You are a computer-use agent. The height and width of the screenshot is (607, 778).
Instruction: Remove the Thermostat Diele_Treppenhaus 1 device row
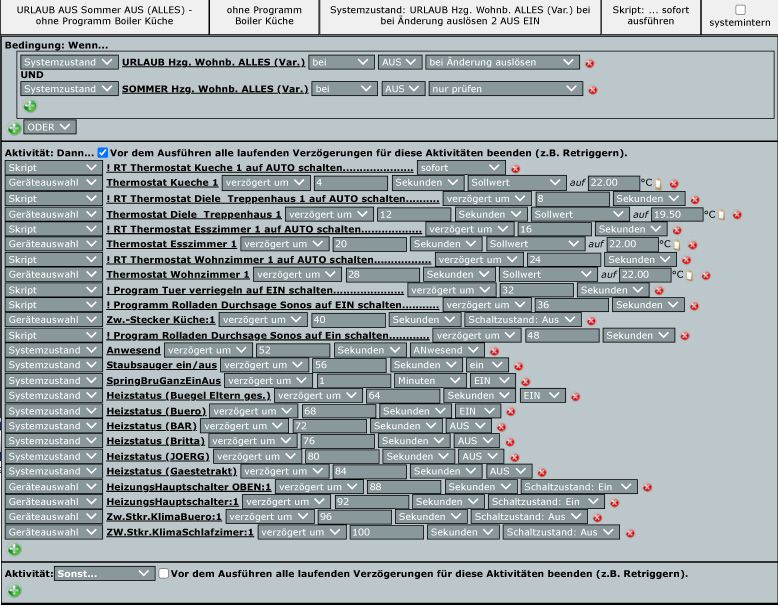pyautogui.click(x=737, y=215)
